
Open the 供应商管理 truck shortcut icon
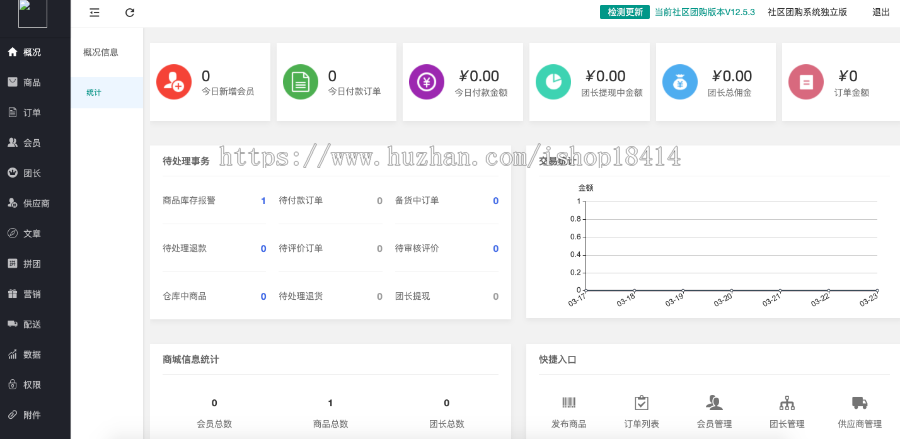point(859,403)
